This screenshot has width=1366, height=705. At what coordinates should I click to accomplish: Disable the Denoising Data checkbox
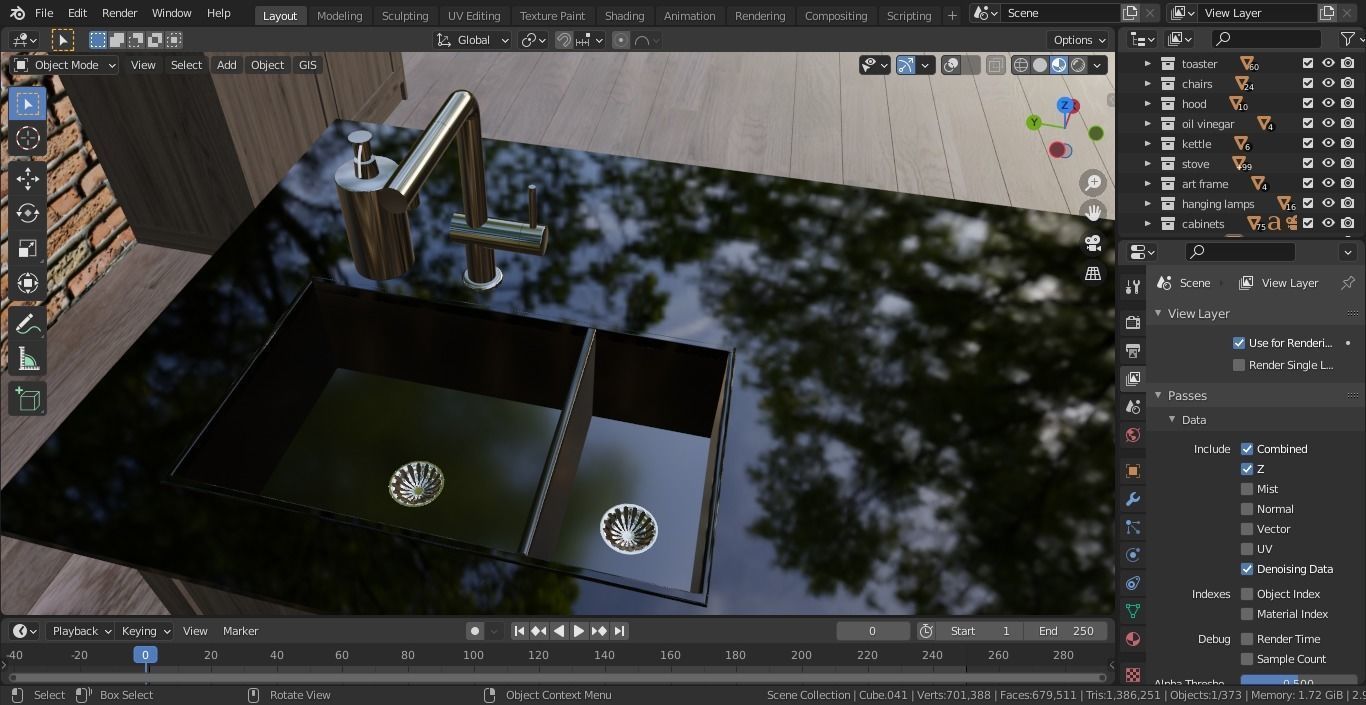(1247, 569)
